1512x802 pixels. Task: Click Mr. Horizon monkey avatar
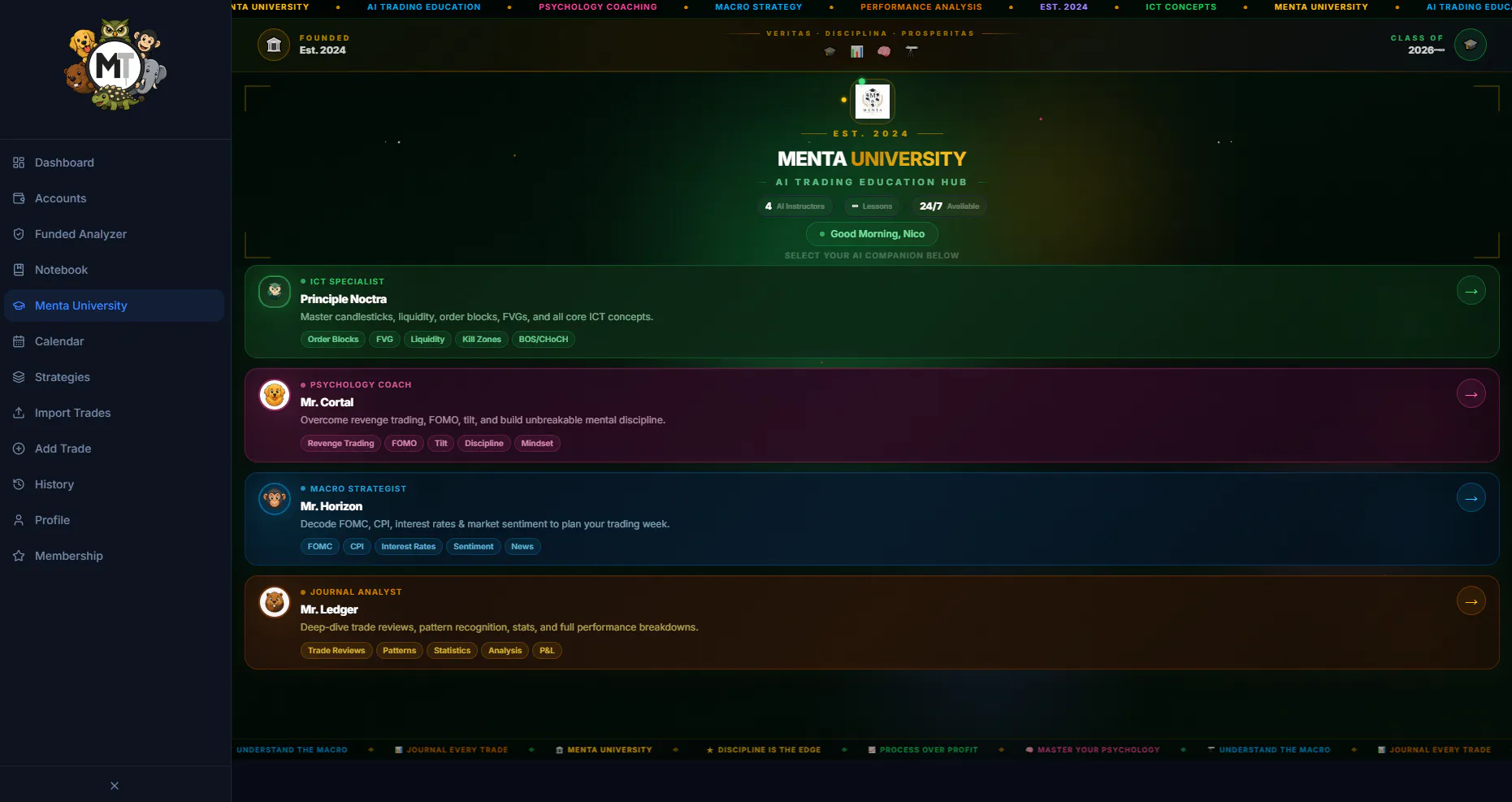(x=275, y=498)
